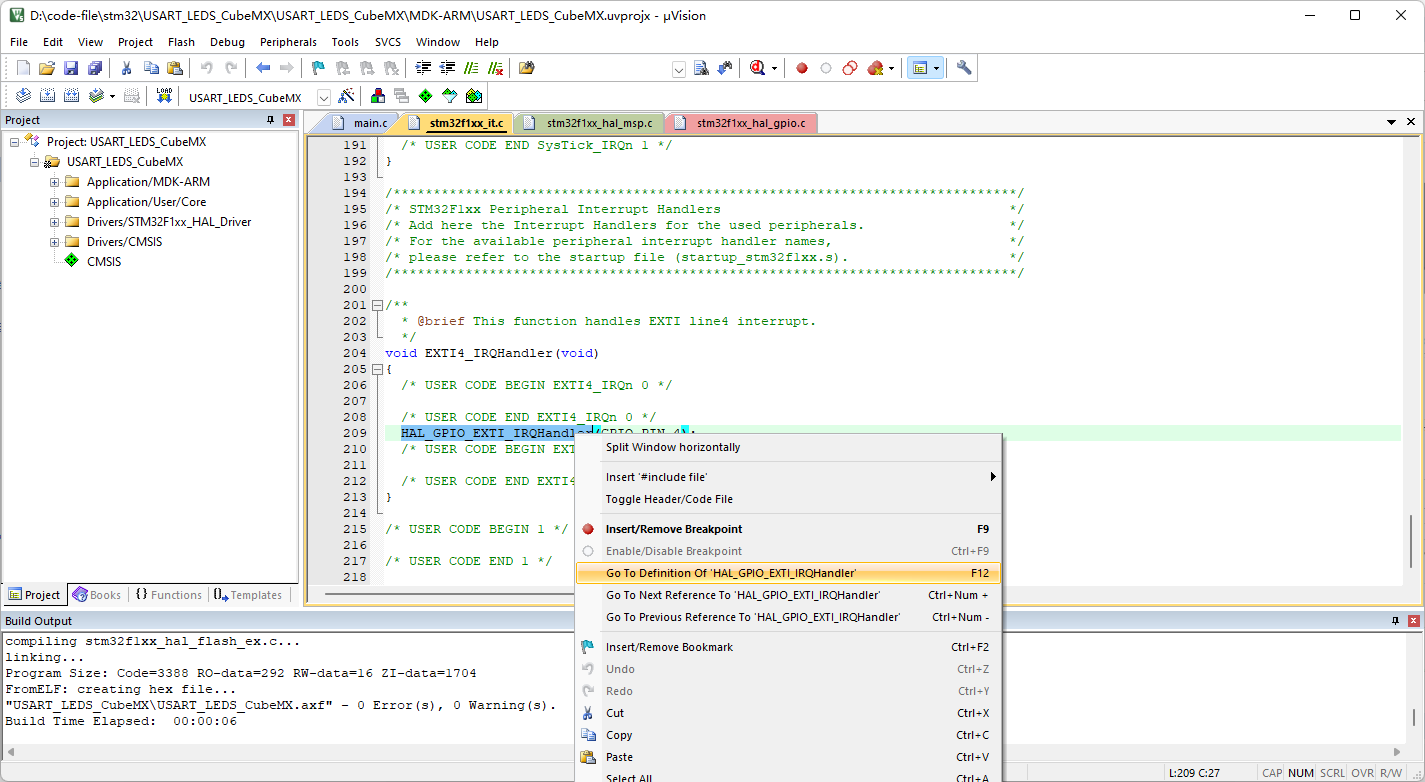
Task: Switch to the Books panel tab
Action: 97,595
